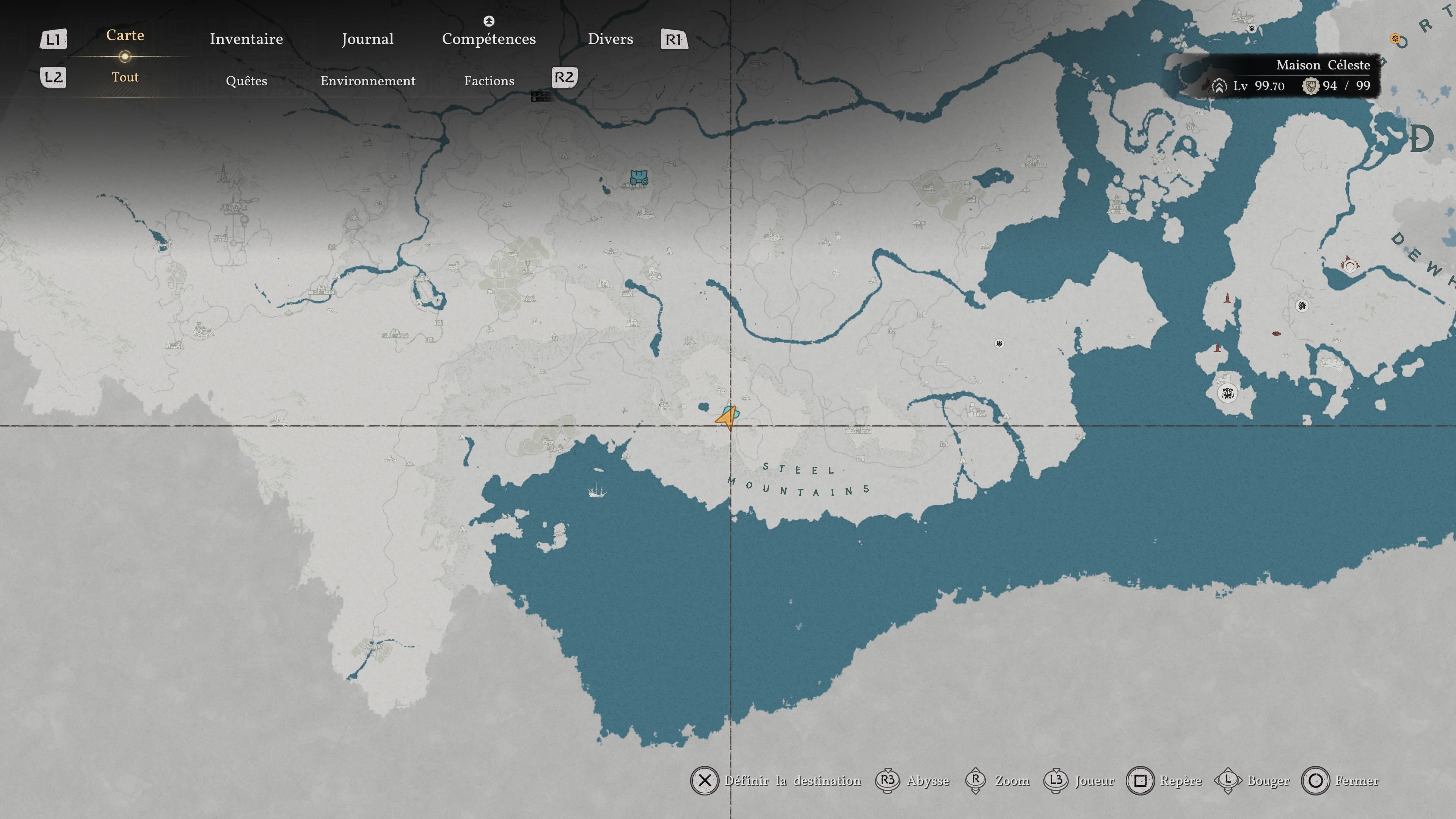The width and height of the screenshot is (1456, 819).
Task: Go to the Compétences tab
Action: point(489,39)
